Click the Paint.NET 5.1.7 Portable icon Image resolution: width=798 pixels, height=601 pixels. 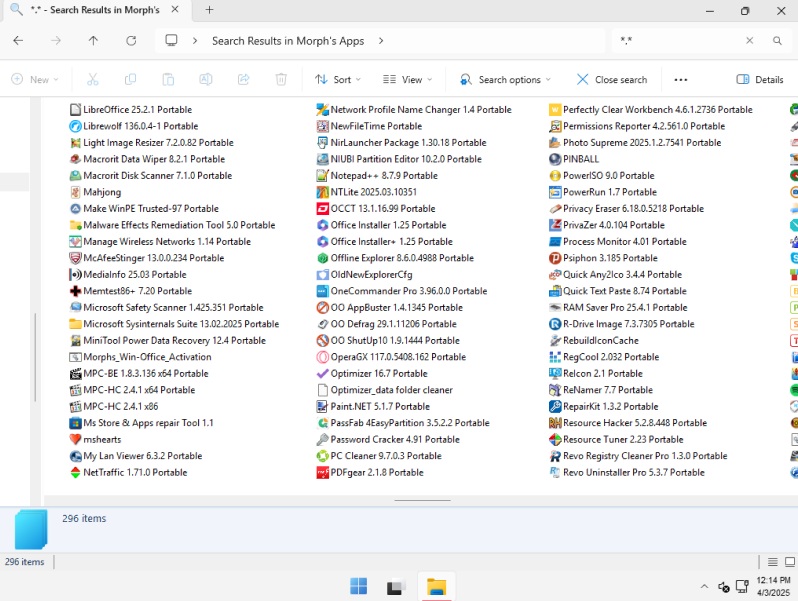[322, 407]
